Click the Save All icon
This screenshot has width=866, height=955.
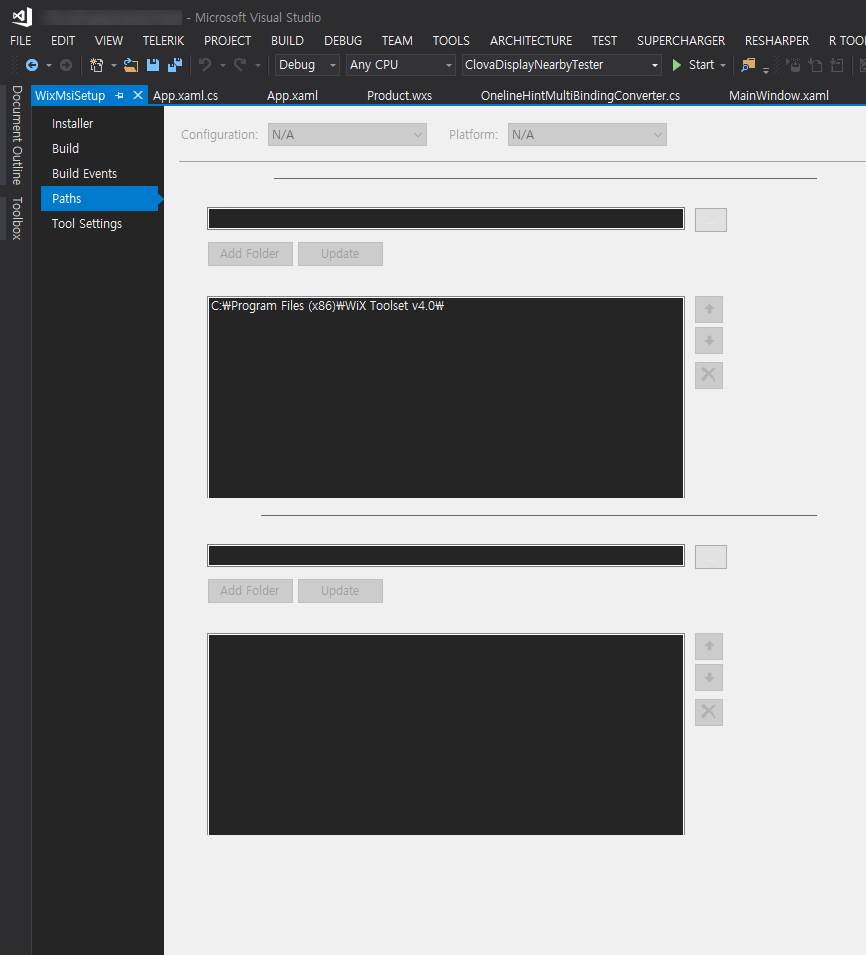pyautogui.click(x=175, y=65)
